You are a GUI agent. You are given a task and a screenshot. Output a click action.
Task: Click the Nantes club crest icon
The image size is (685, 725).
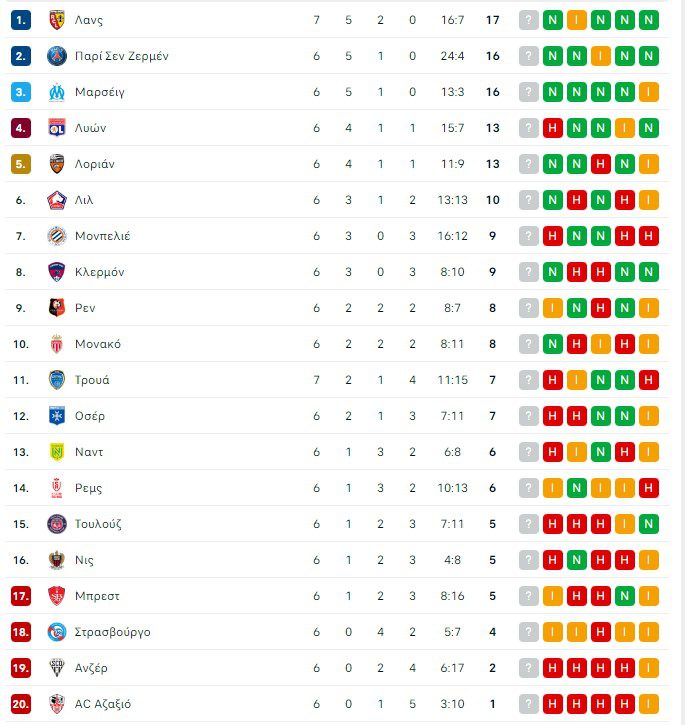56,452
